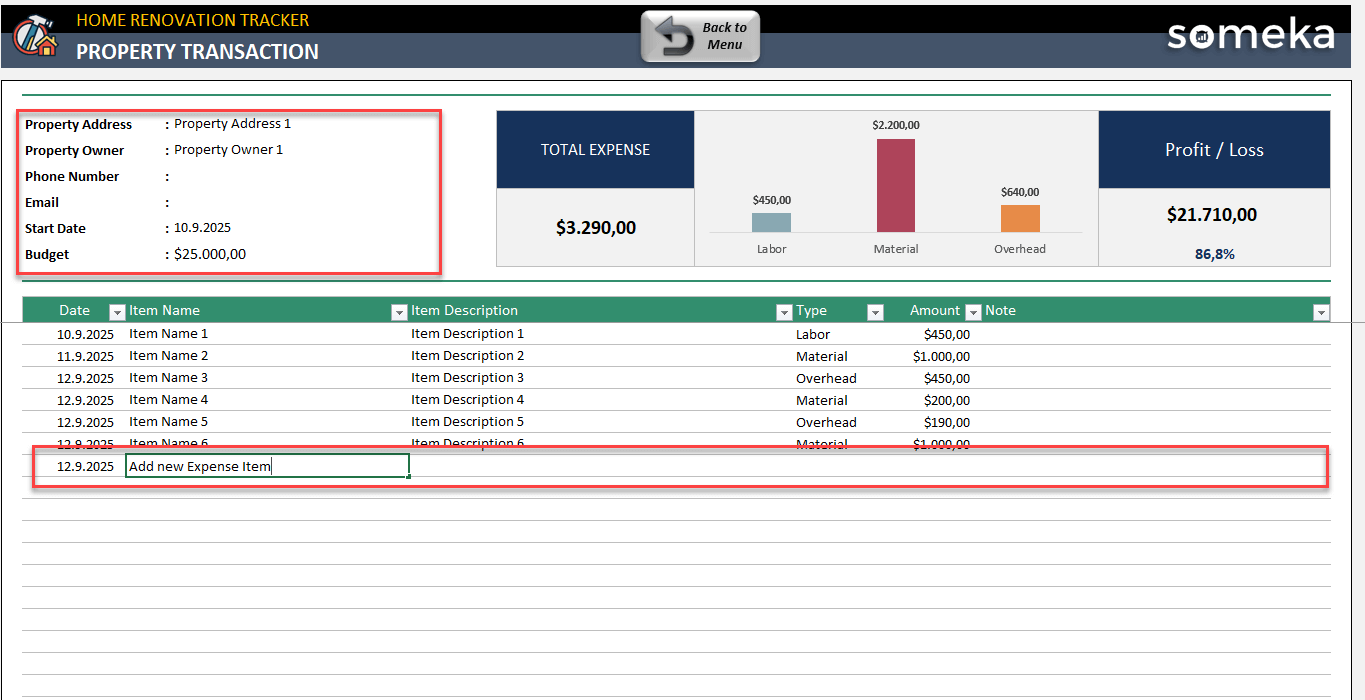Open the Type column filter dropdown

click(x=875, y=311)
